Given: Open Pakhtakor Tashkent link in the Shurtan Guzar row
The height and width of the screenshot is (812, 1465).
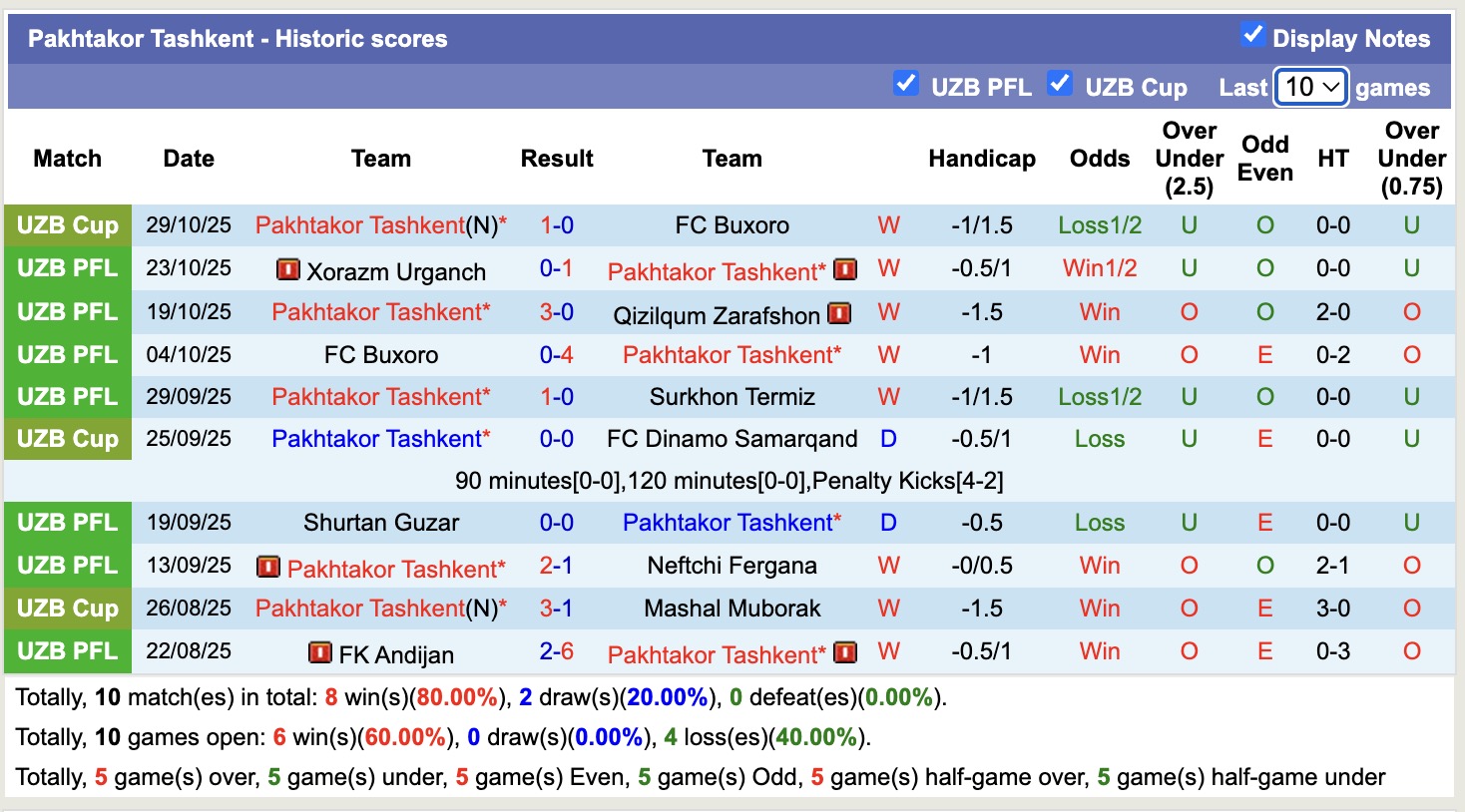Looking at the screenshot, I should click(732, 522).
